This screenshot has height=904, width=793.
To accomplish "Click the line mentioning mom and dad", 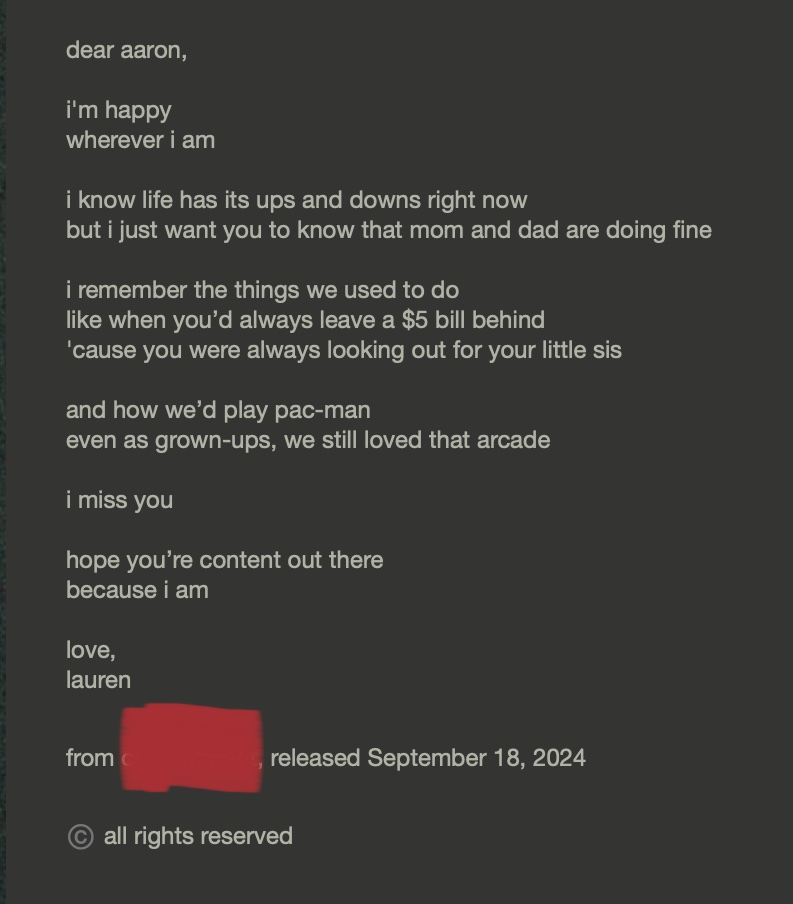I will (x=389, y=230).
